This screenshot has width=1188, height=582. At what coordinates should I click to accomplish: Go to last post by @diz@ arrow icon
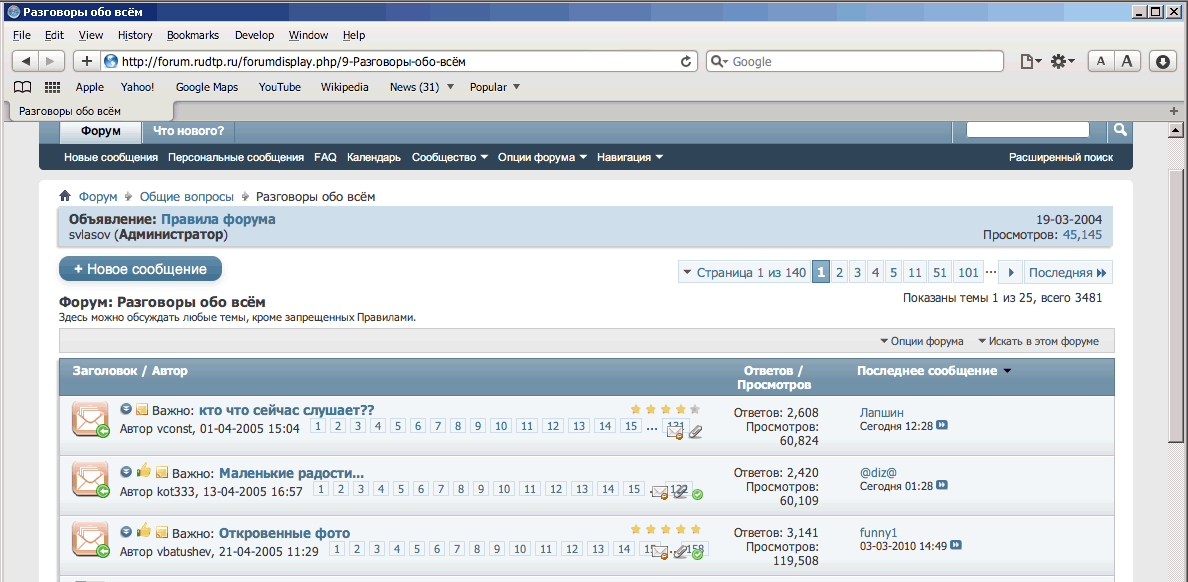pos(942,485)
